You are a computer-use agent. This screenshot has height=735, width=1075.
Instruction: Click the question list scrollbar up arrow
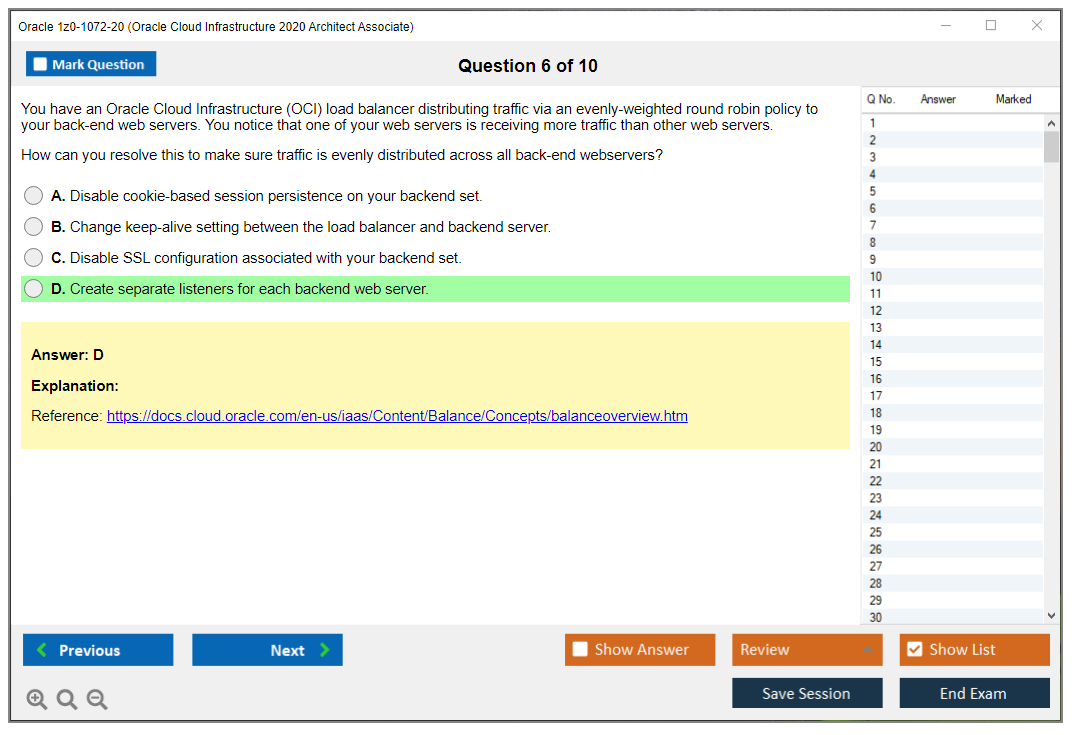1051,123
